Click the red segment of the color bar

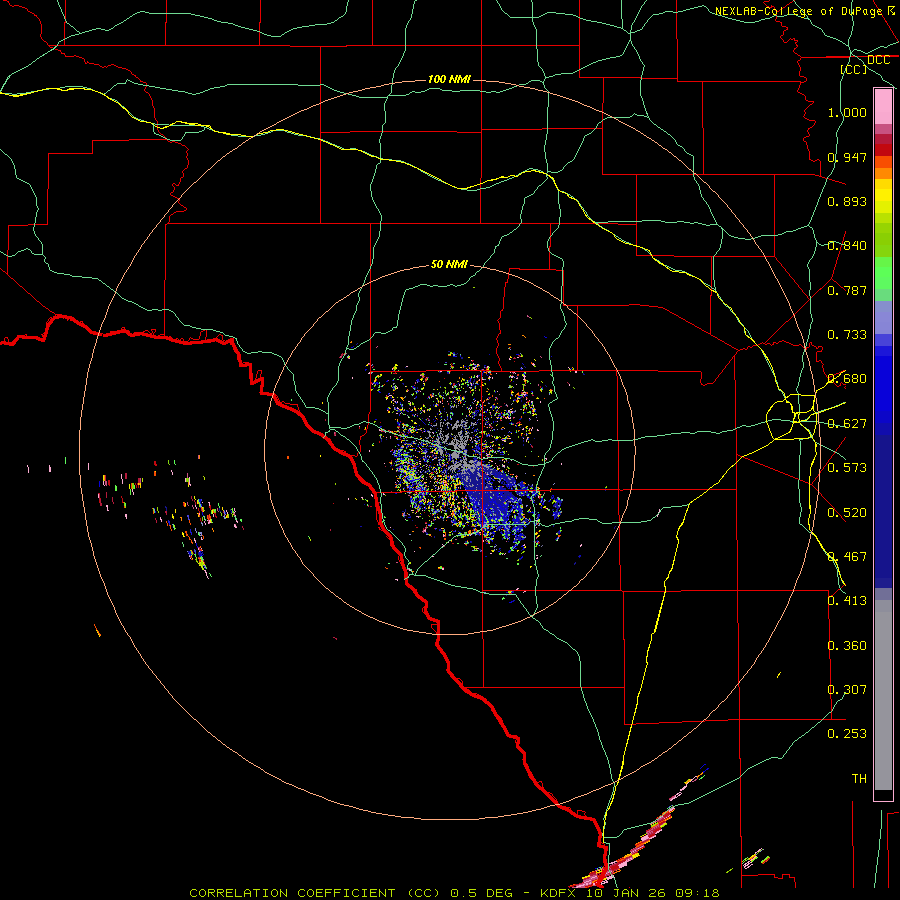pyautogui.click(x=883, y=149)
